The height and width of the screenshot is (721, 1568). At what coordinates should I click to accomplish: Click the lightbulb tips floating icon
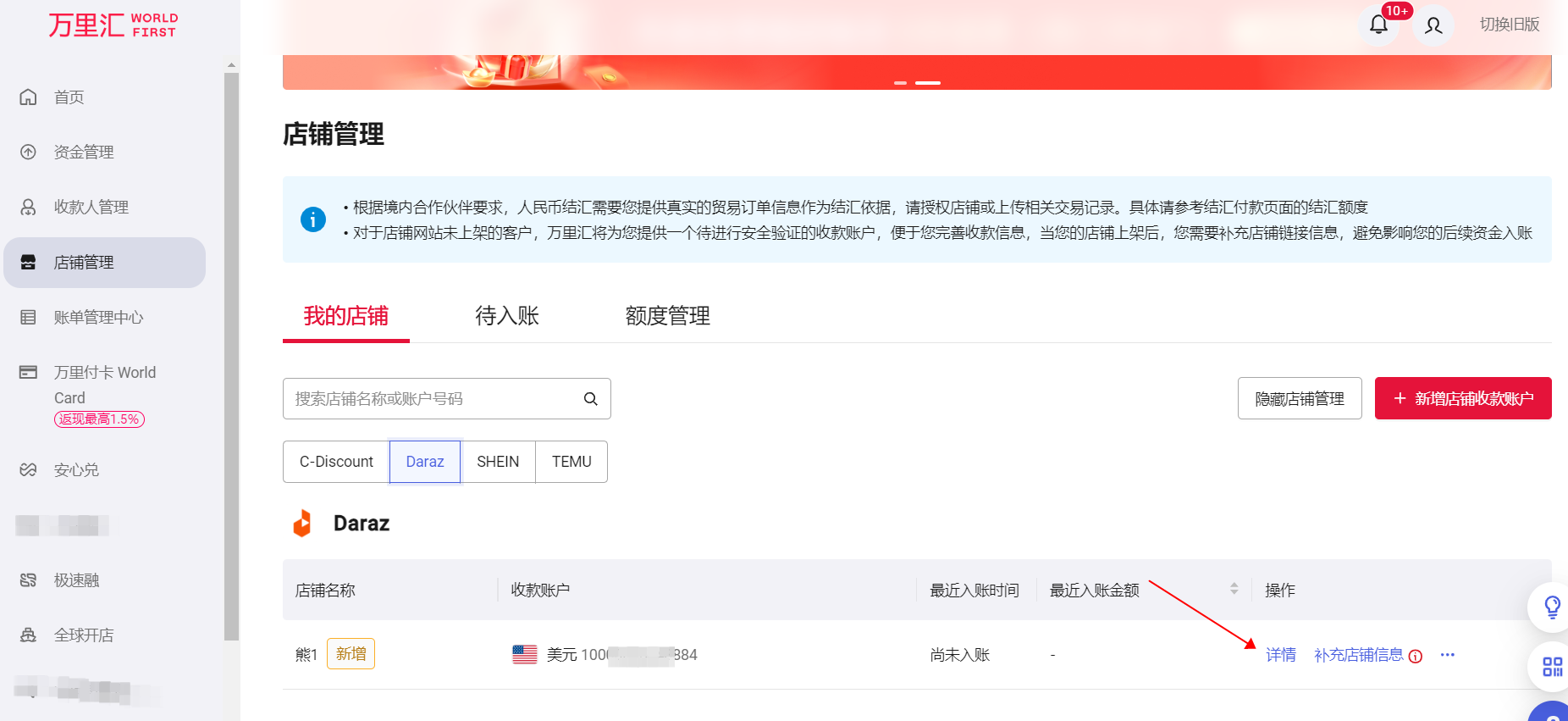1552,607
